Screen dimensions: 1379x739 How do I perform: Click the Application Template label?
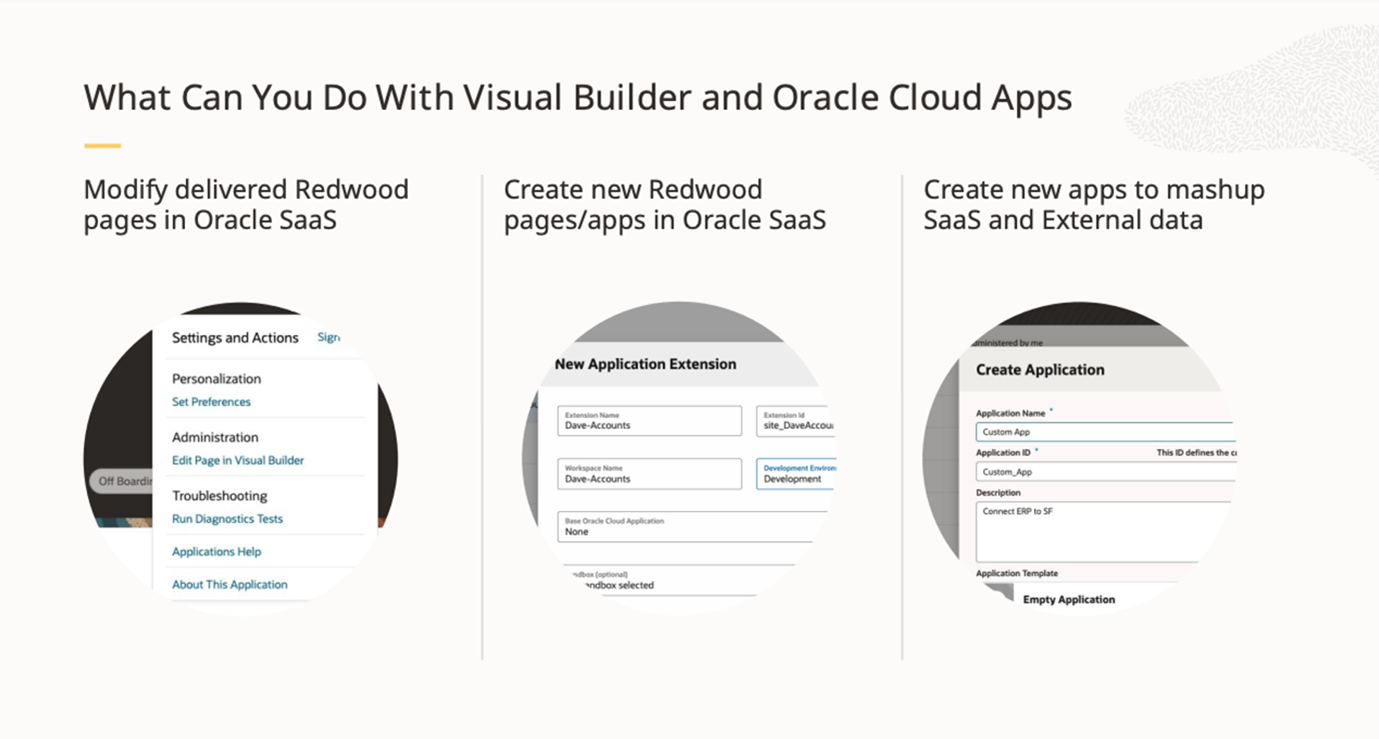[1017, 574]
